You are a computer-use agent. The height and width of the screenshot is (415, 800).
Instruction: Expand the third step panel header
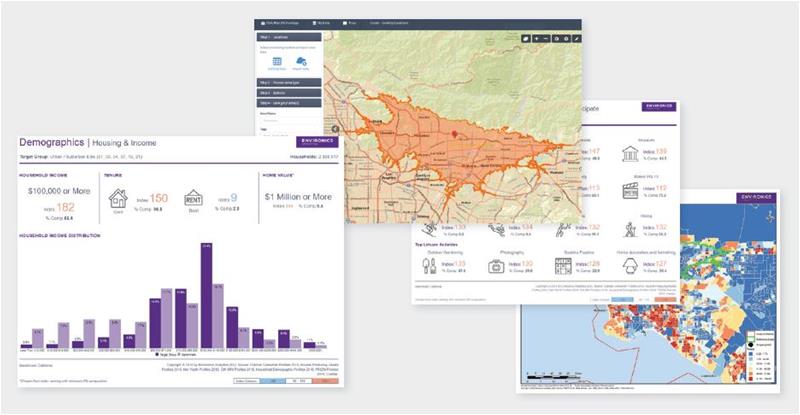[x=290, y=91]
